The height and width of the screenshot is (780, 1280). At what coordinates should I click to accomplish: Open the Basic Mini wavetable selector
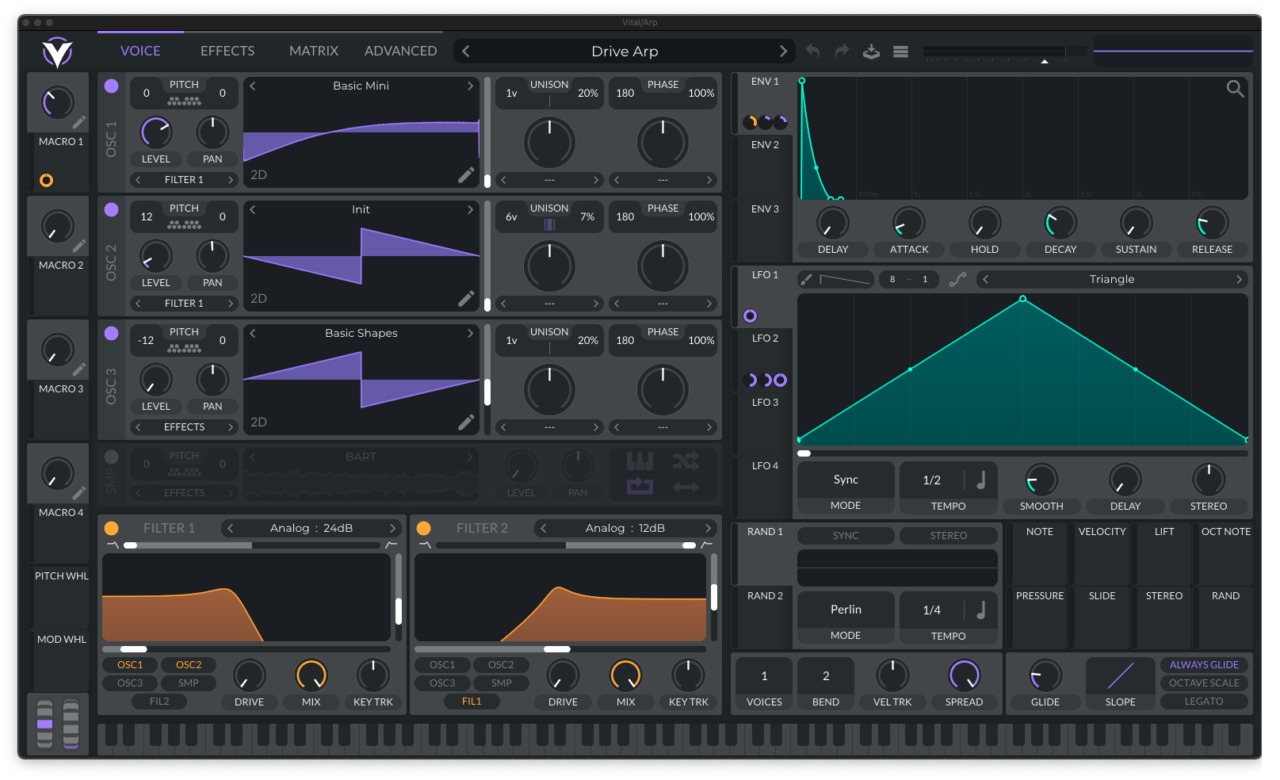[361, 86]
